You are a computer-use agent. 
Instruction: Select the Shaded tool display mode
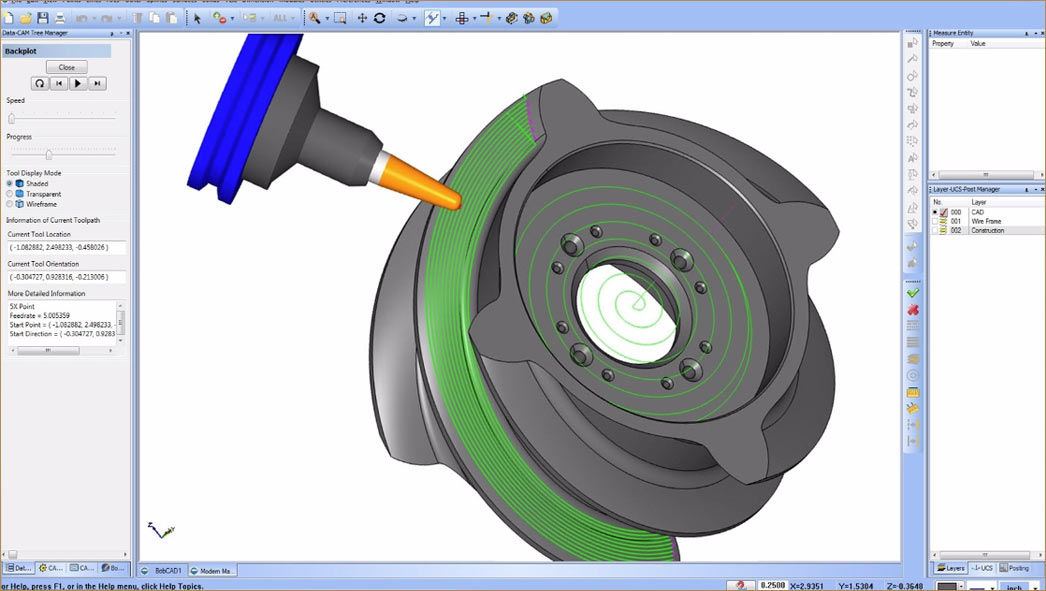pyautogui.click(x=9, y=183)
